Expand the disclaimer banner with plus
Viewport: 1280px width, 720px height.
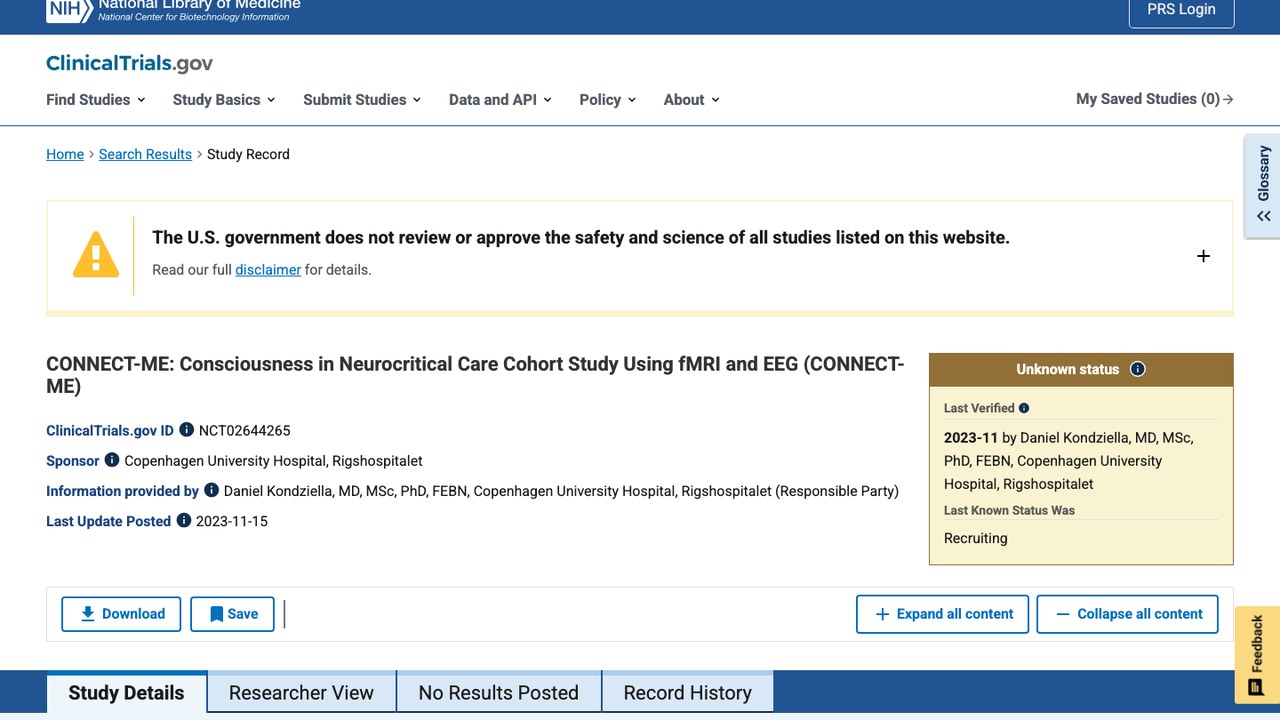(x=1203, y=256)
